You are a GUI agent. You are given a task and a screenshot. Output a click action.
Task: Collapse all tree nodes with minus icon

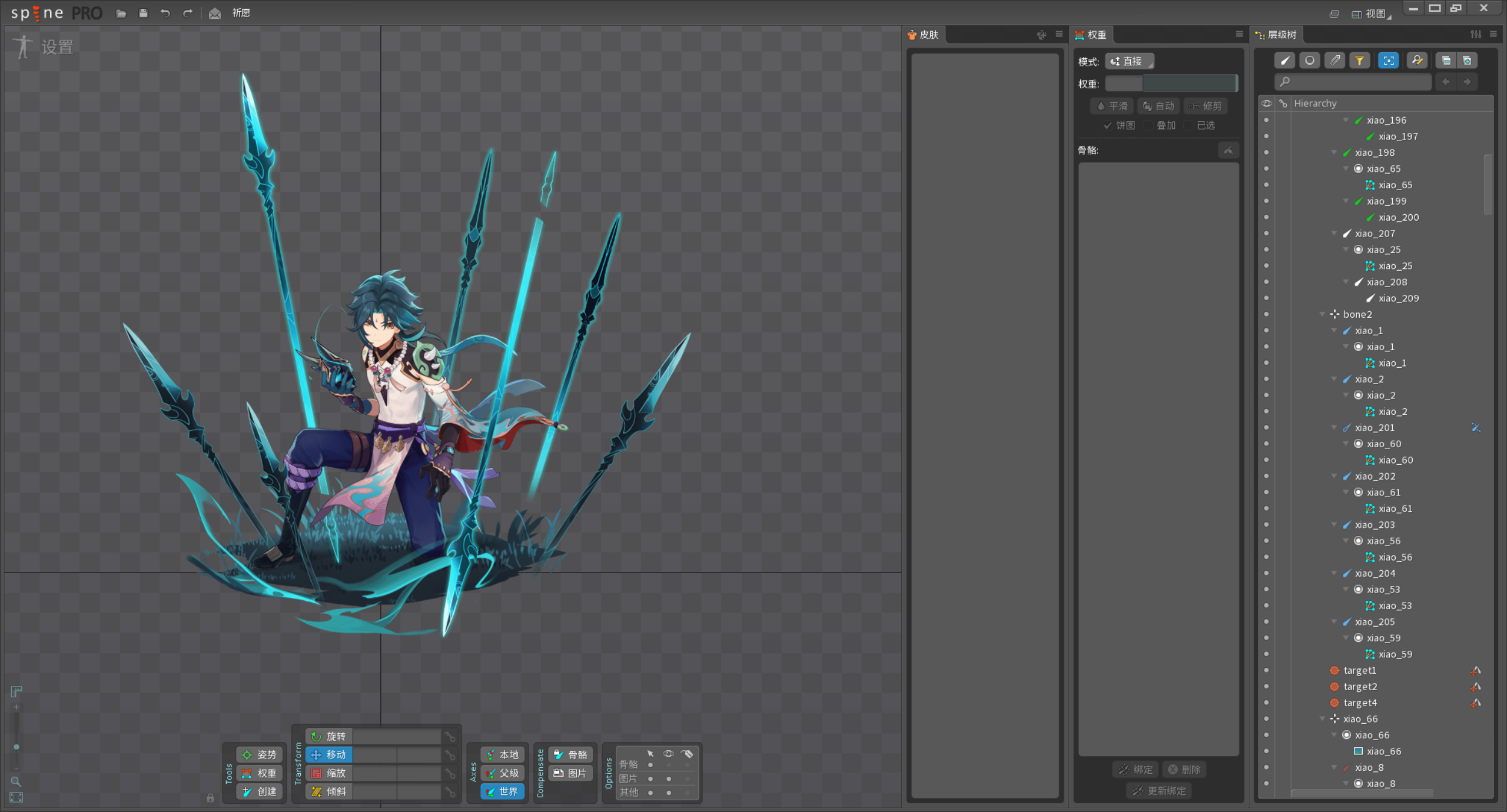(1446, 60)
